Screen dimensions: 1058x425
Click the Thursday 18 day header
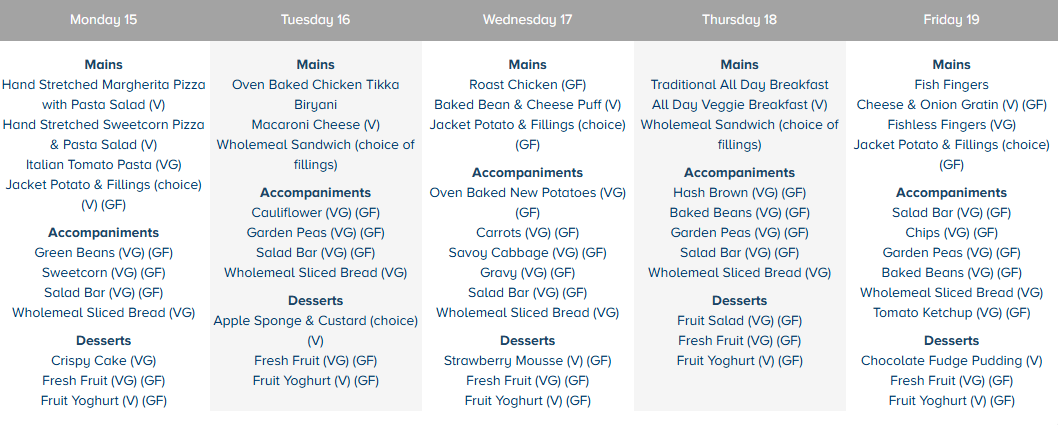[x=739, y=19]
